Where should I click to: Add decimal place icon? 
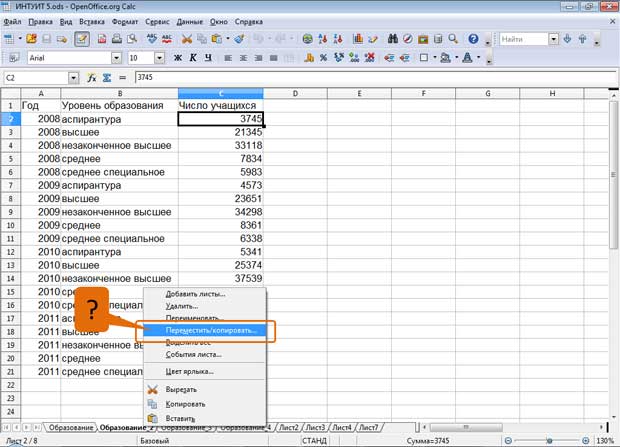354,58
